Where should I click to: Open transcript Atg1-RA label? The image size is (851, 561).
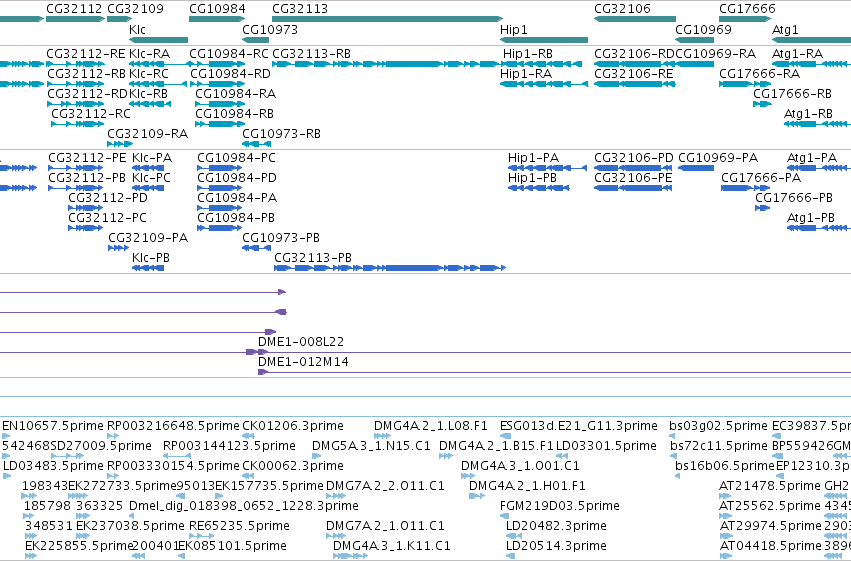coord(797,54)
